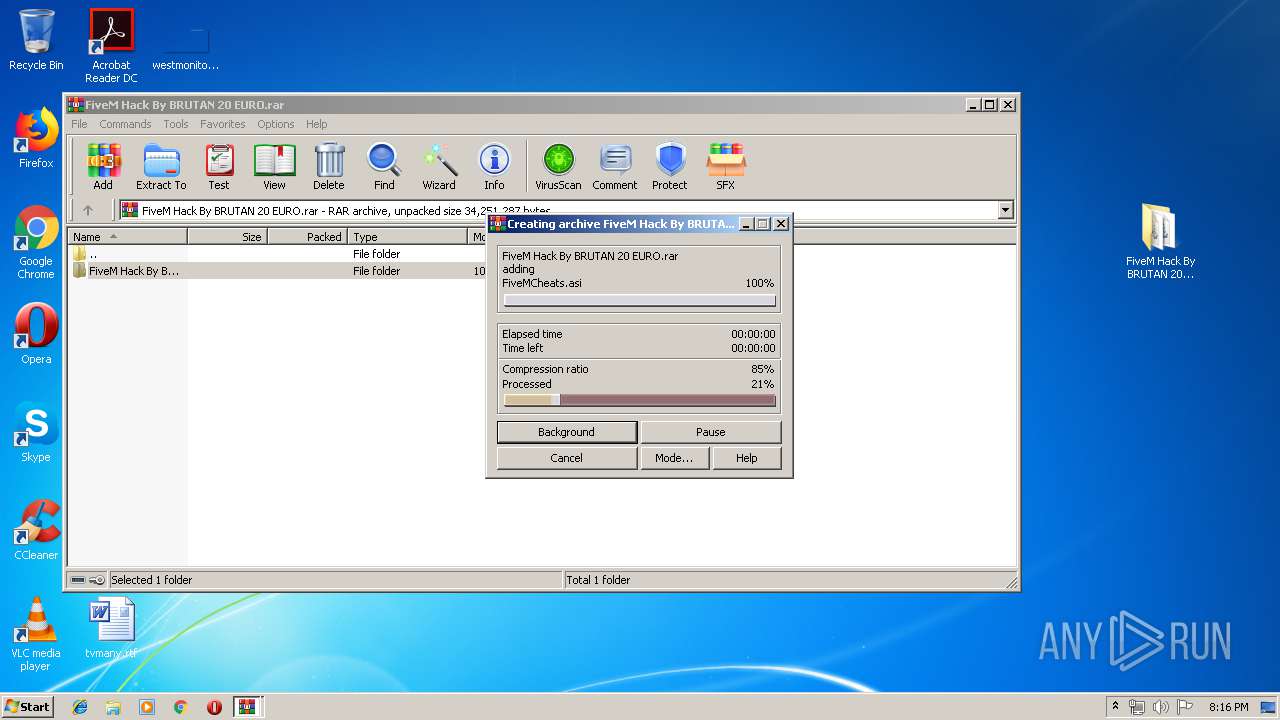Sort by the Size column header
Screen dimensions: 1280x720
coord(227,237)
